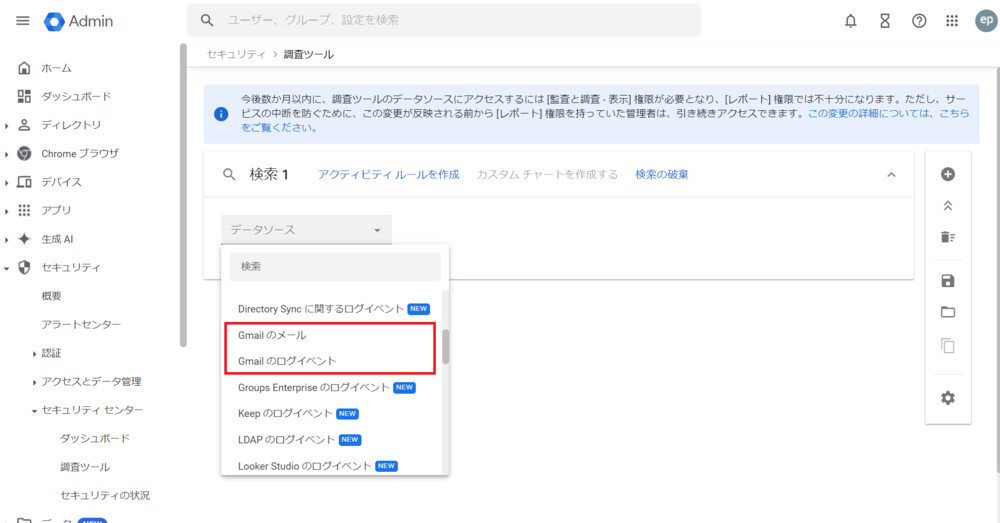Select LDAP のログイベント
The height and width of the screenshot is (523, 1000).
pos(333,439)
